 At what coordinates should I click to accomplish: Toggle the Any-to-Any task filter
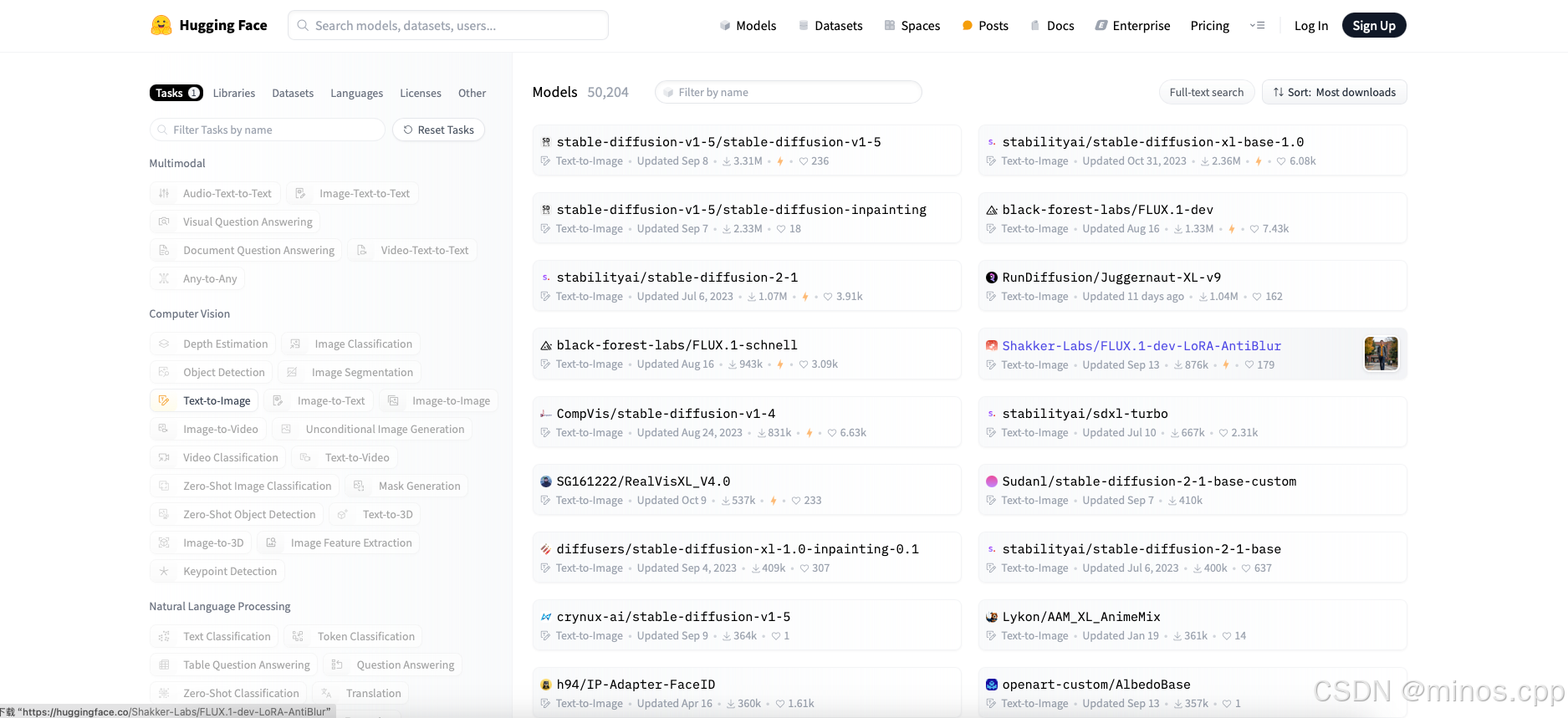pos(197,278)
